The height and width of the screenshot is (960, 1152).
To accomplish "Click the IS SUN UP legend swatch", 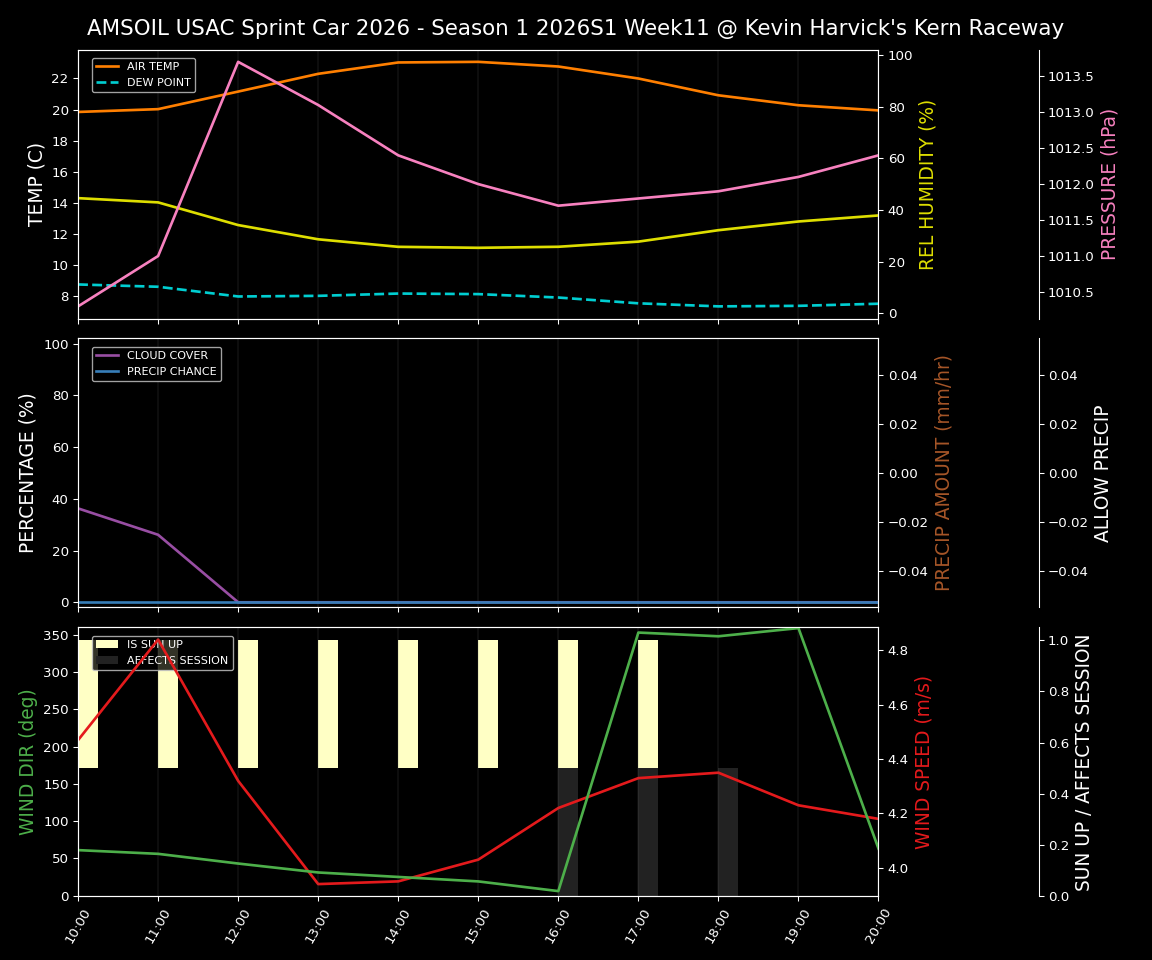I will (105, 643).
